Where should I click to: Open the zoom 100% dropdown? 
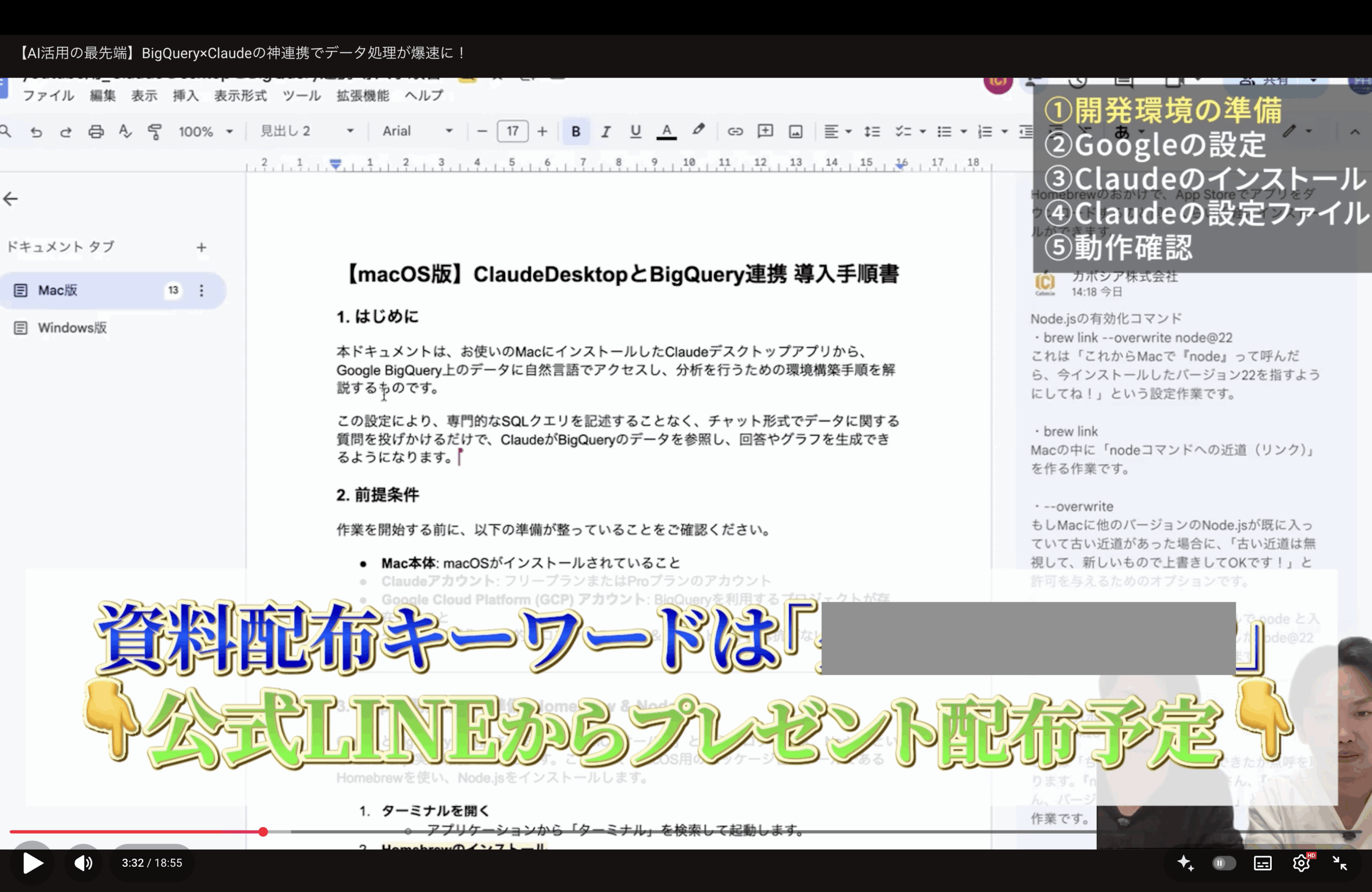pyautogui.click(x=205, y=132)
